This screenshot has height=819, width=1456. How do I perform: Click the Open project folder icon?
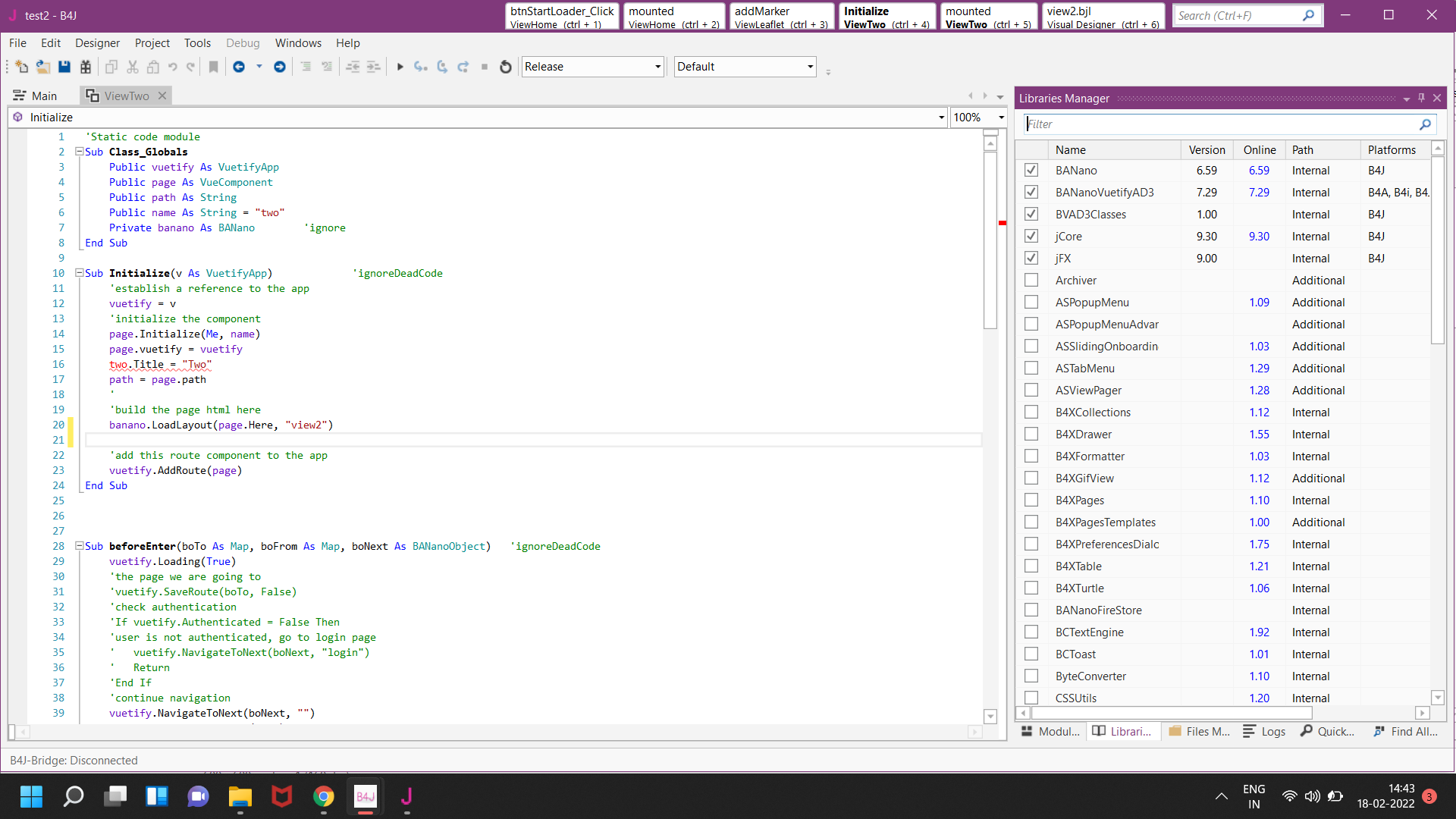click(42, 67)
